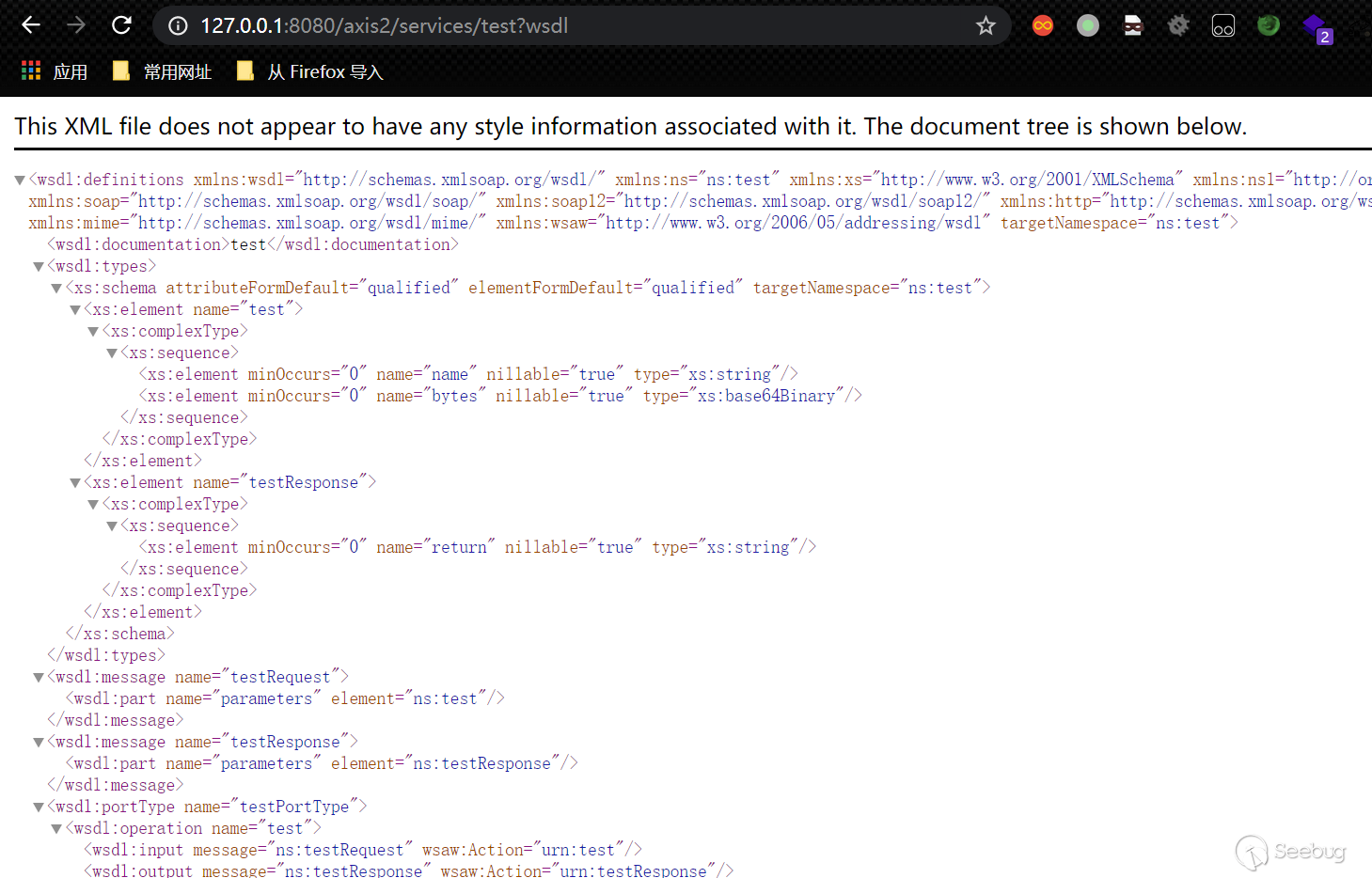Open the 常用网址 bookmarks folder
The width and height of the screenshot is (1372, 878).
click(178, 71)
